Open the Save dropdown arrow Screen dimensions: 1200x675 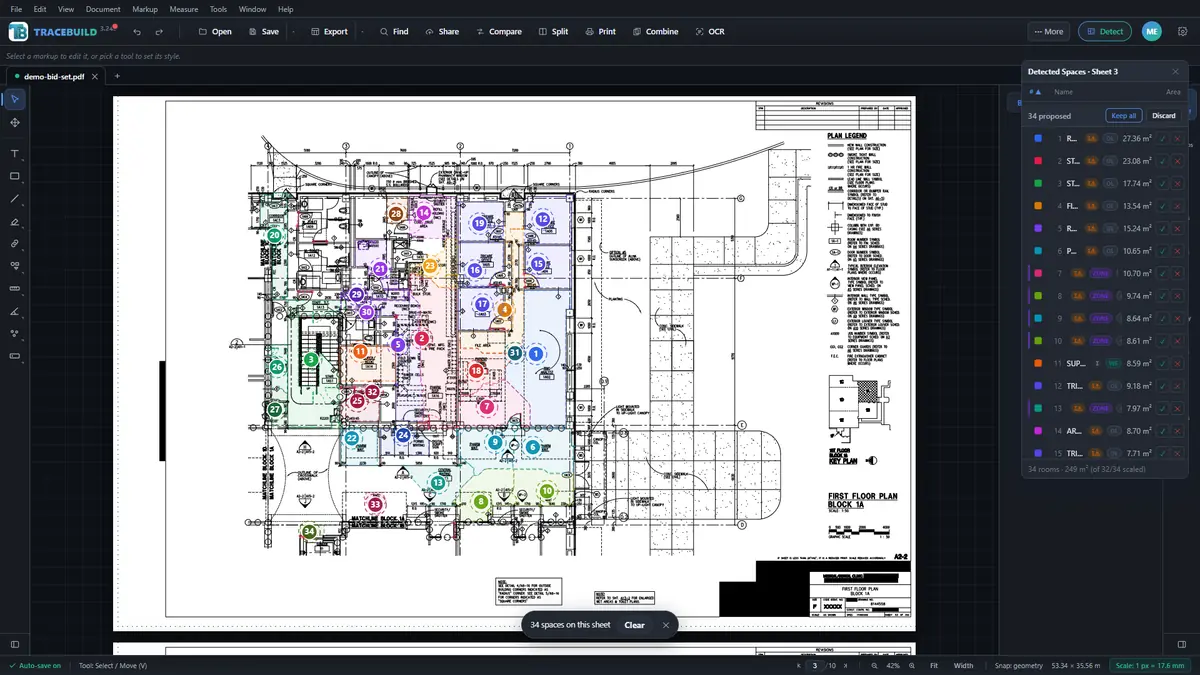293,32
